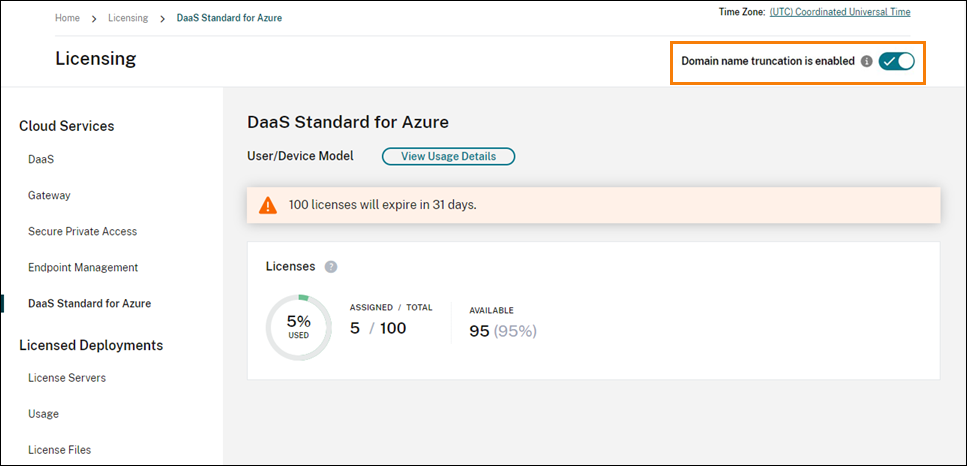Viewport: 967px width, 466px height.
Task: Go to Secure Private Access
Action: 82,231
